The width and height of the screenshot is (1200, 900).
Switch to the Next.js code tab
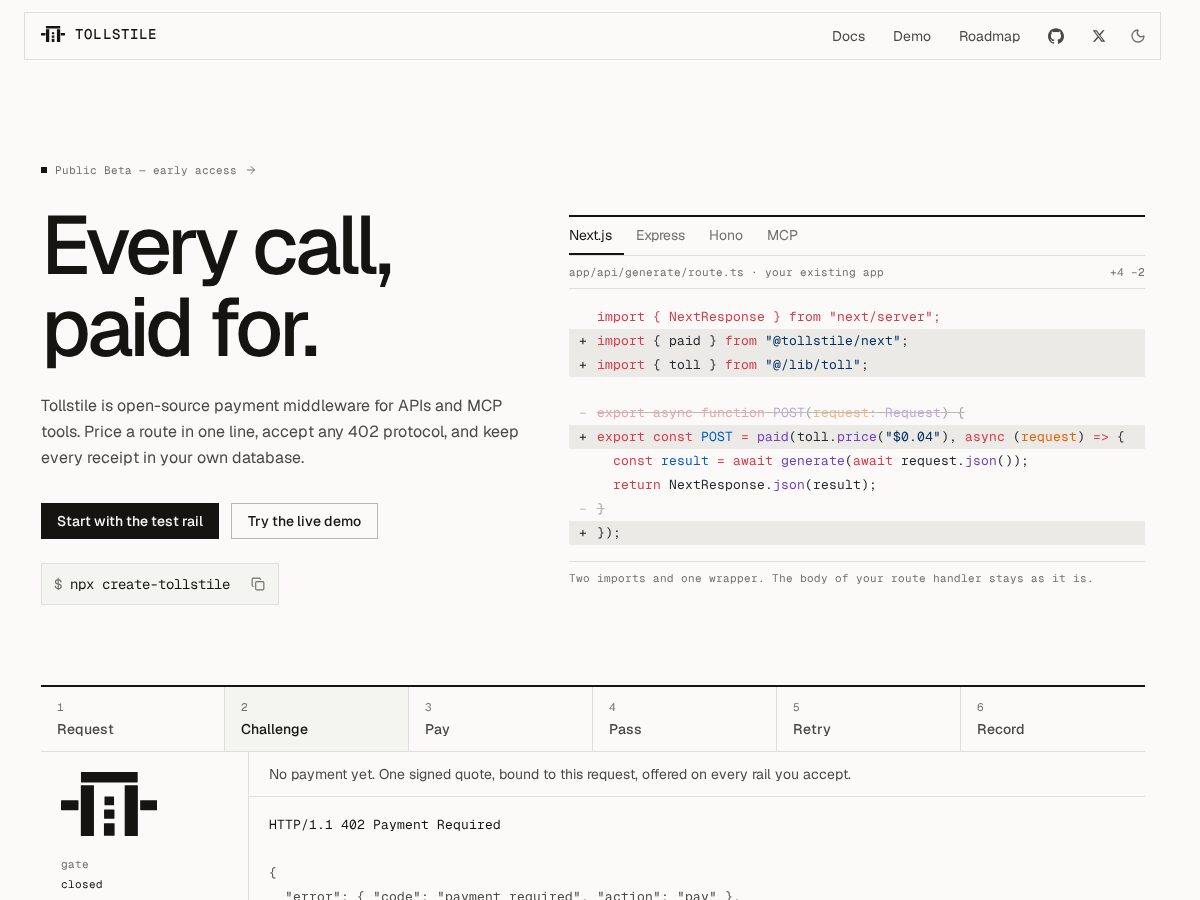pos(591,235)
